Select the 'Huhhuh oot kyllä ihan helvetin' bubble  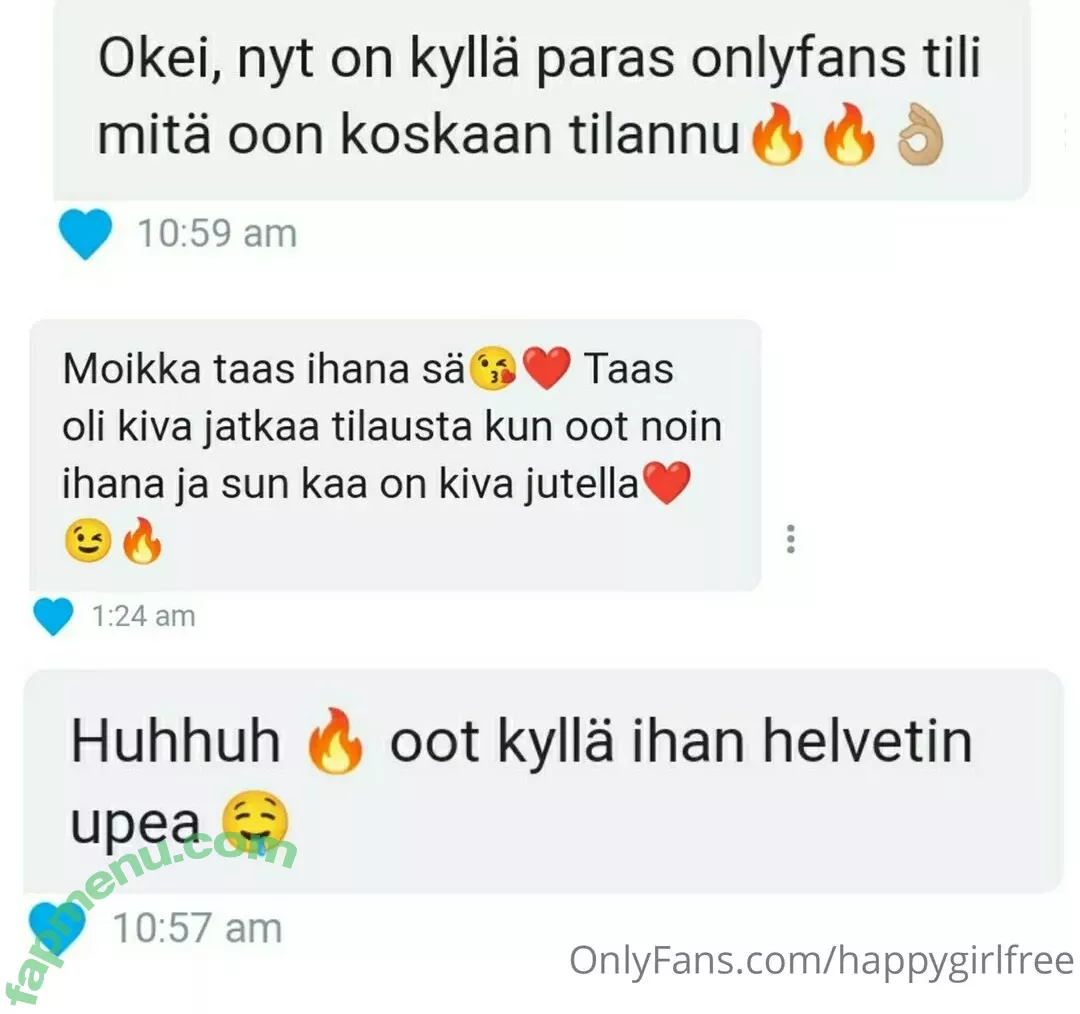tap(543, 781)
